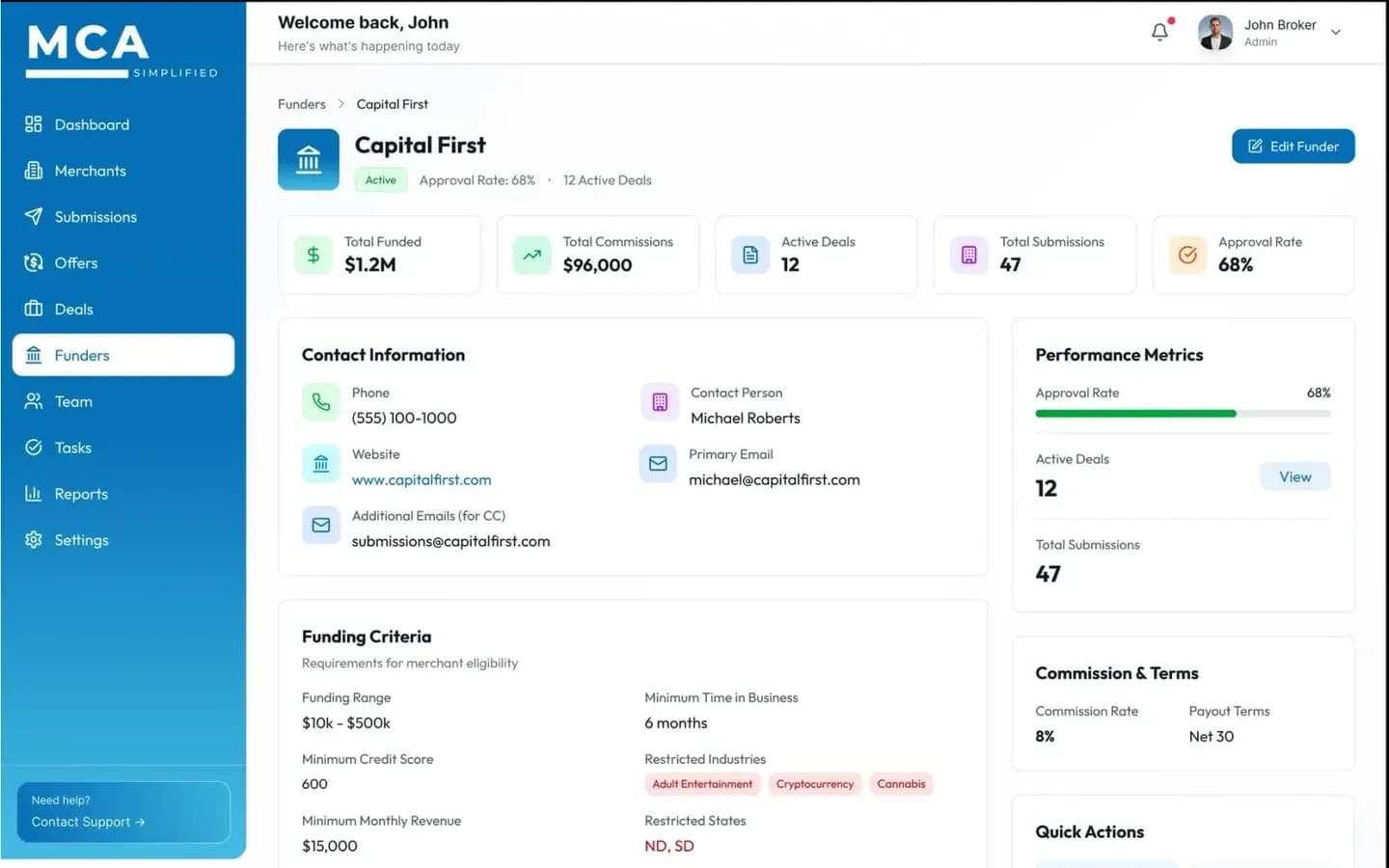Click the Website bank icon in contact info
Image resolution: width=1389 pixels, height=868 pixels.
point(321,464)
